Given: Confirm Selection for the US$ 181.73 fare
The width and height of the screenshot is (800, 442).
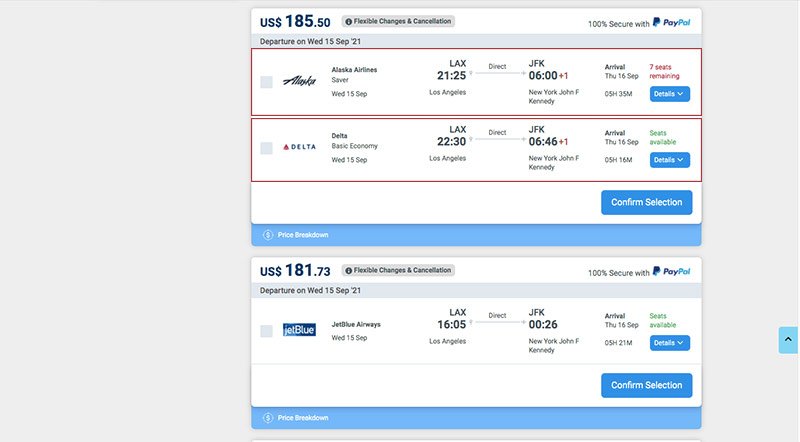Looking at the screenshot, I should point(646,385).
